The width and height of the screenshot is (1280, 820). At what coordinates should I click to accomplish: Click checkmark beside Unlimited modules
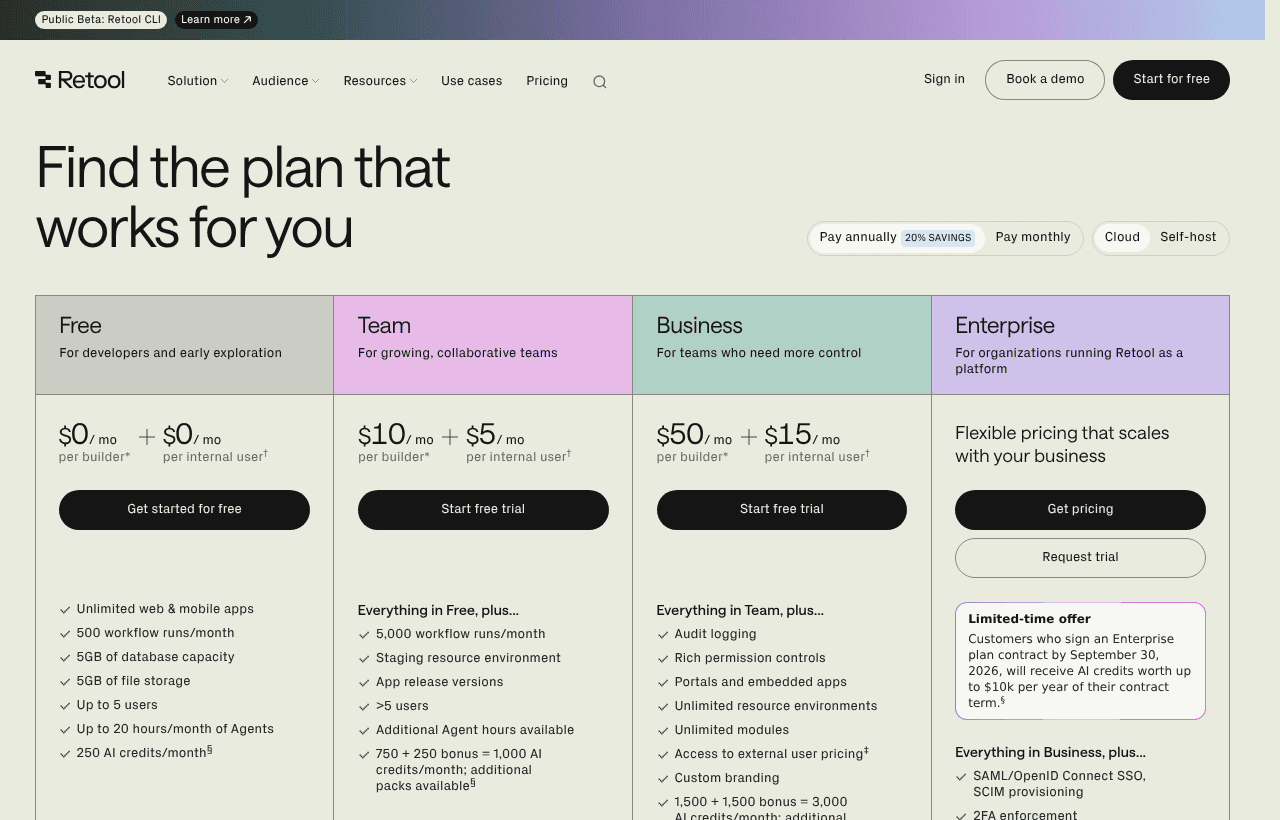(663, 731)
